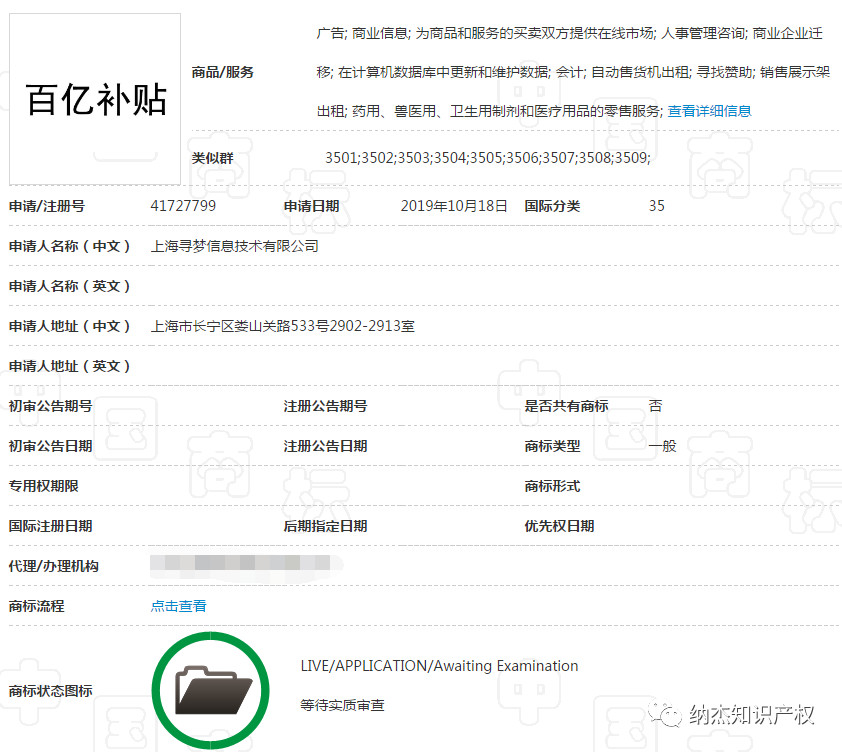
Task: Click LIVE/APPLICATION/Awaiting Examination status text
Action: click(439, 666)
